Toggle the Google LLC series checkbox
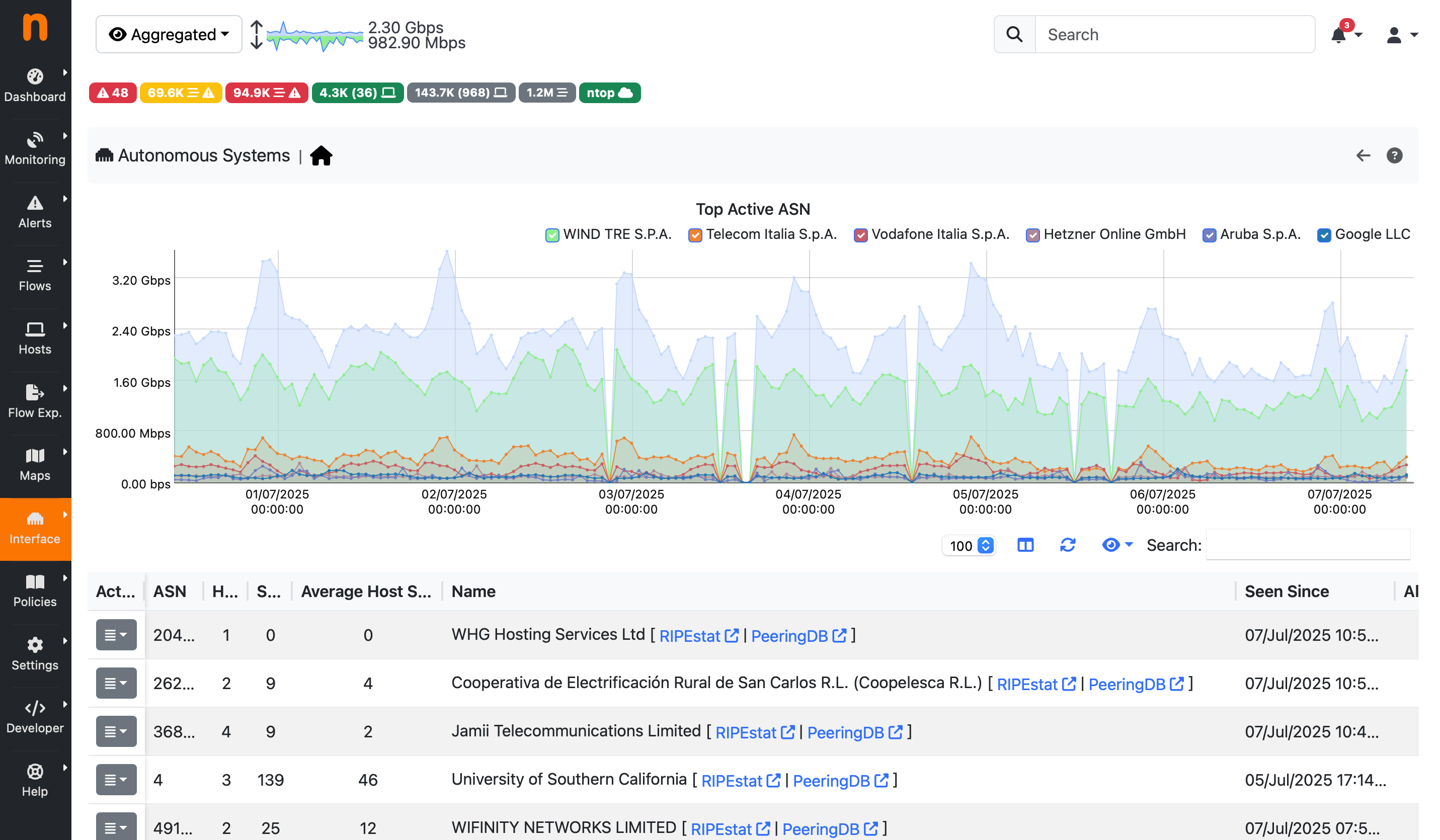 1324,235
